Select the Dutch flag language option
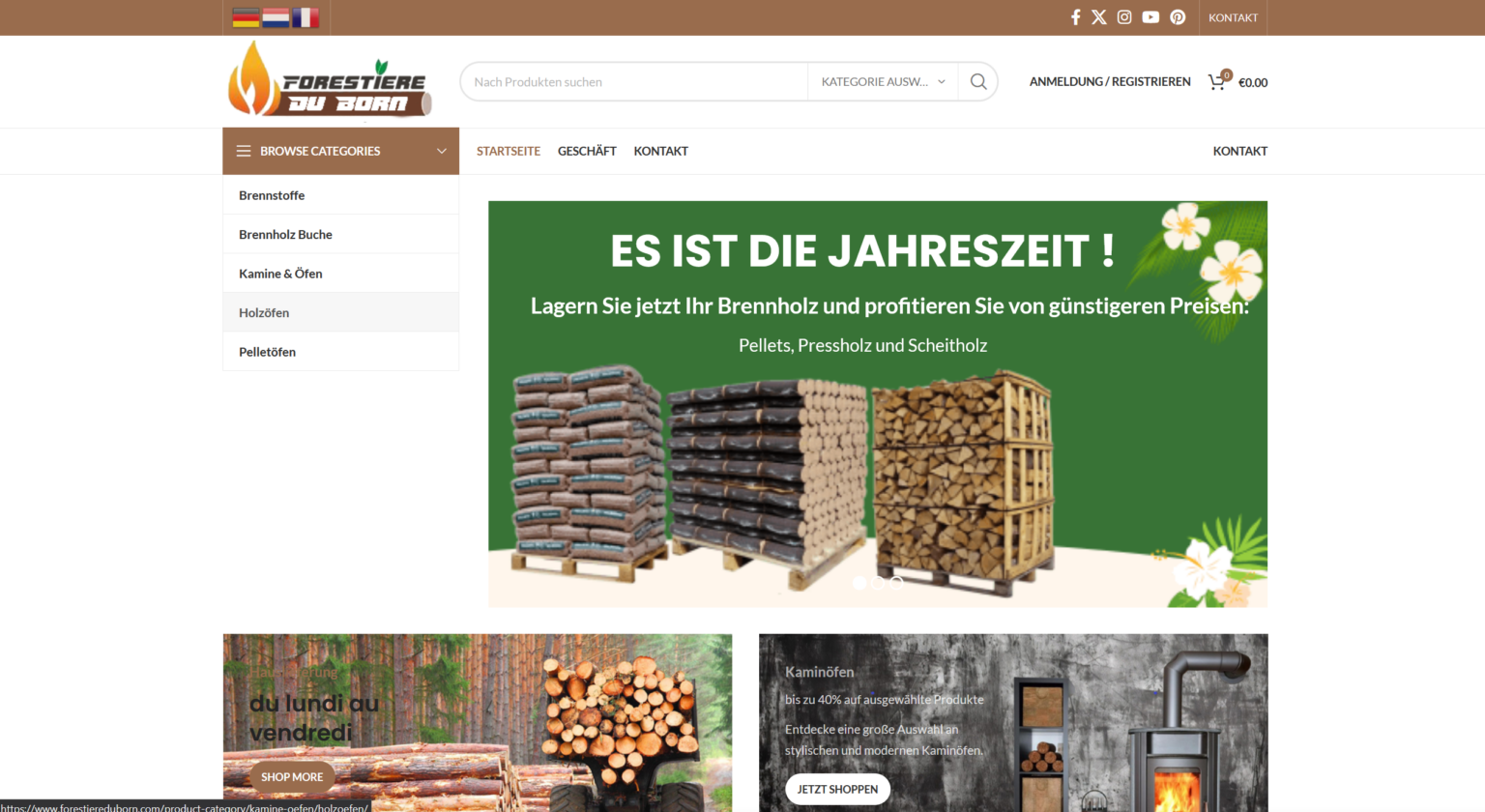Screen dimensions: 1485x812 point(276,17)
